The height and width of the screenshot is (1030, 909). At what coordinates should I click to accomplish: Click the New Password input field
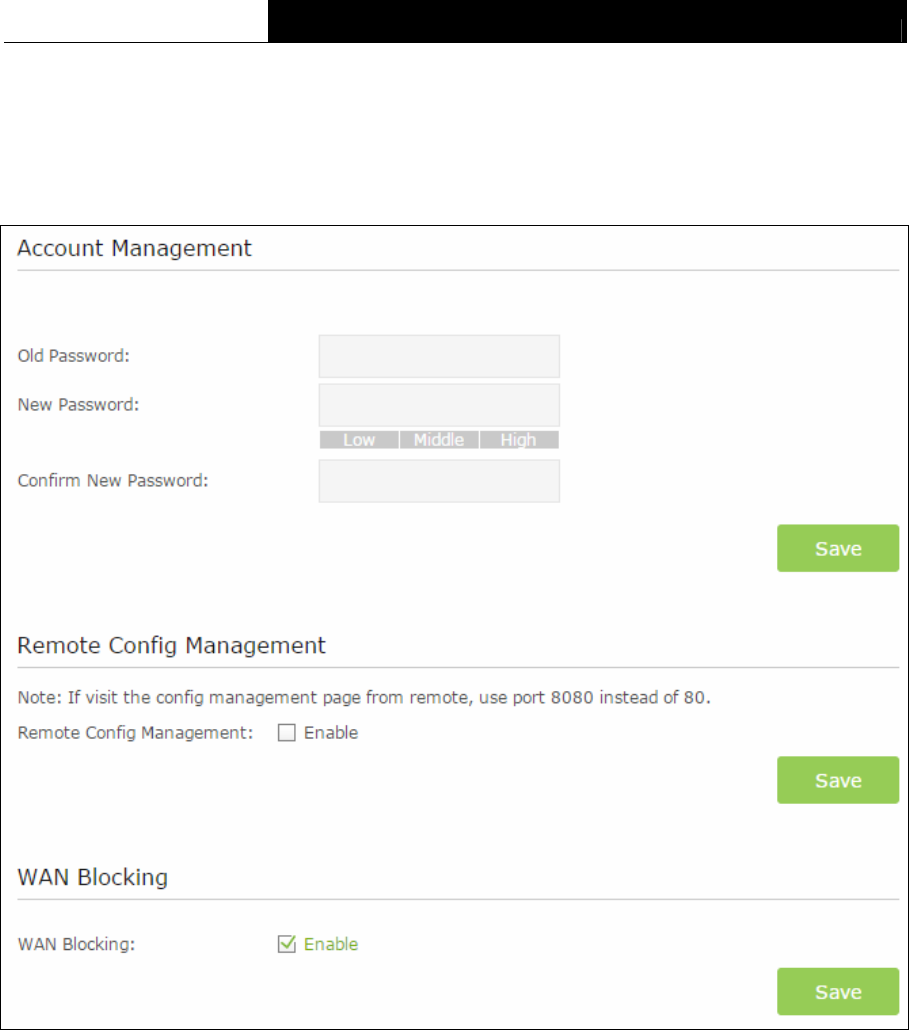tap(439, 405)
